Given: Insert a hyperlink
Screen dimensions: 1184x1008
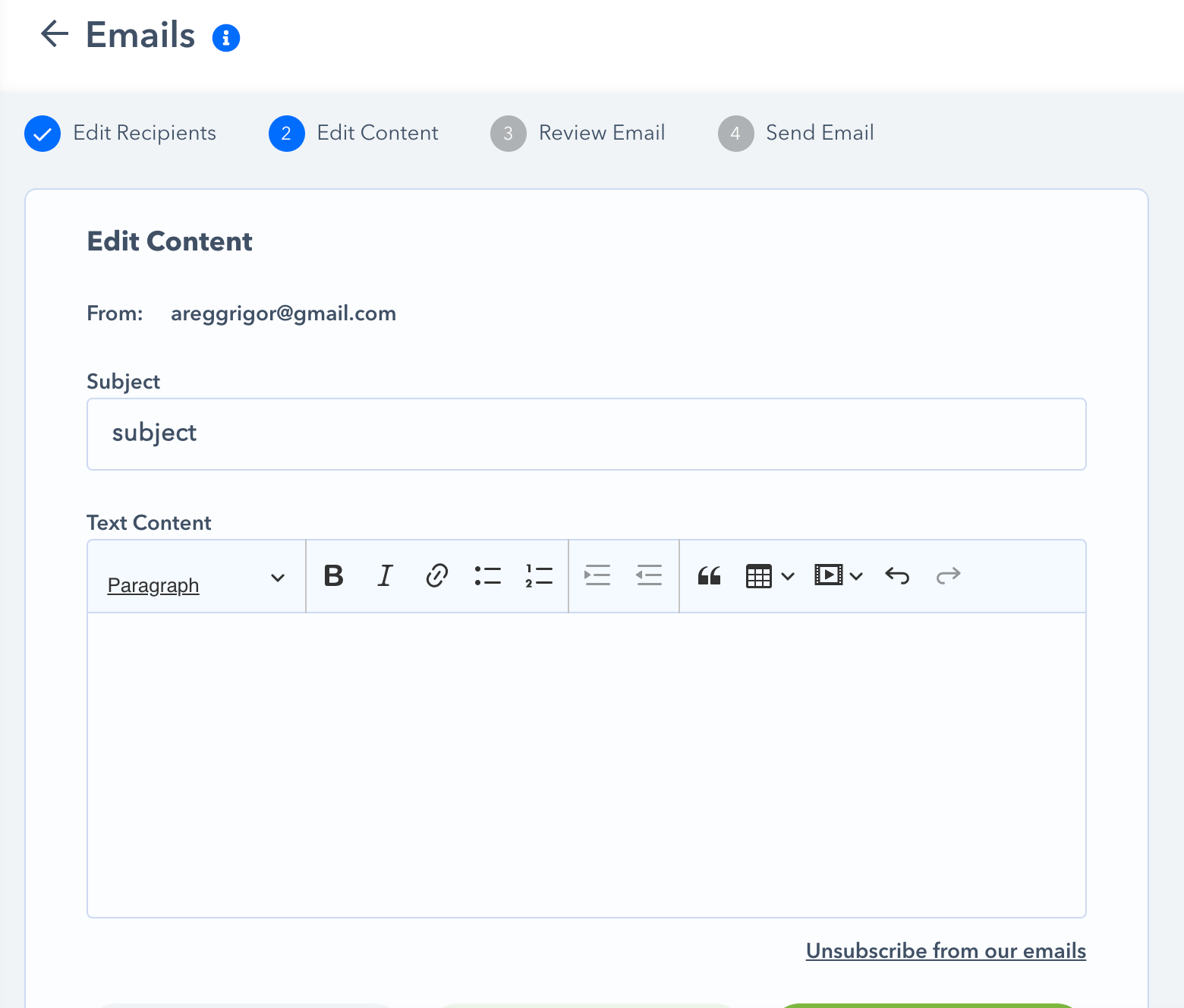Looking at the screenshot, I should click(436, 576).
